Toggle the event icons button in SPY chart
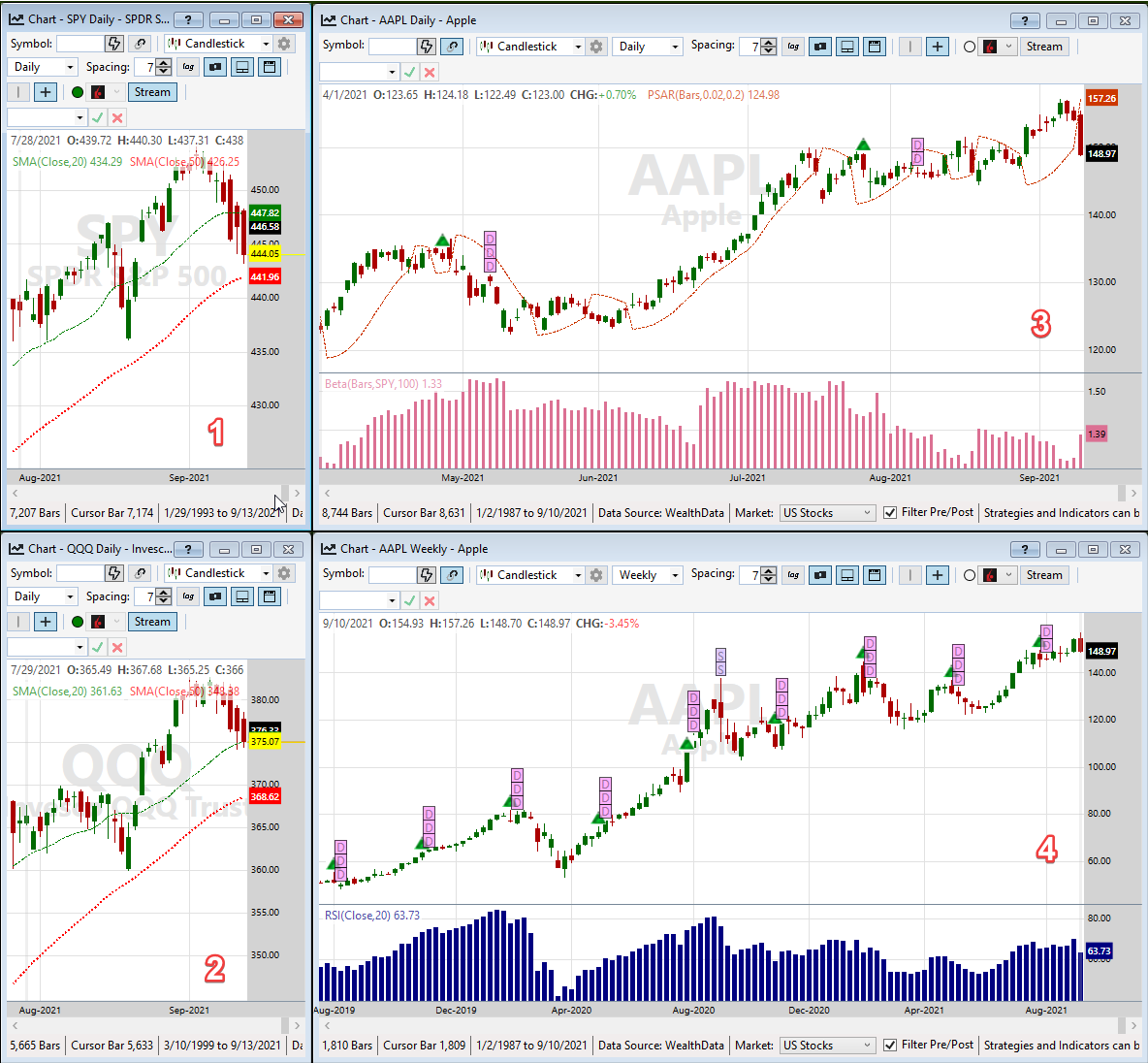Viewport: 1148px width, 1063px height. coord(215,67)
